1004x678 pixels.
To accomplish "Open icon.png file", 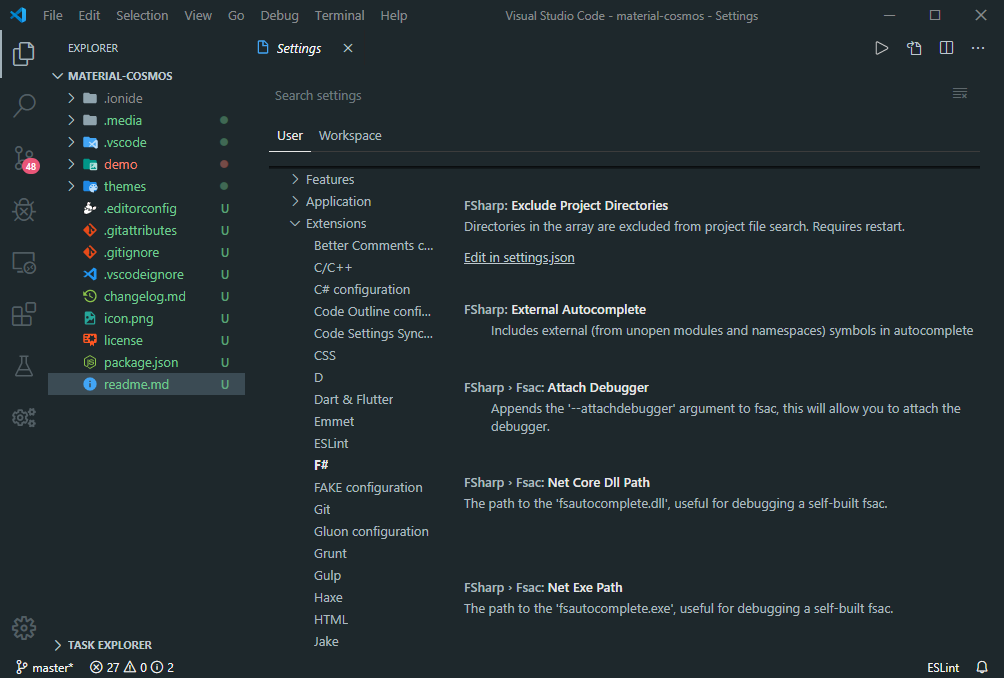I will [x=146, y=318].
